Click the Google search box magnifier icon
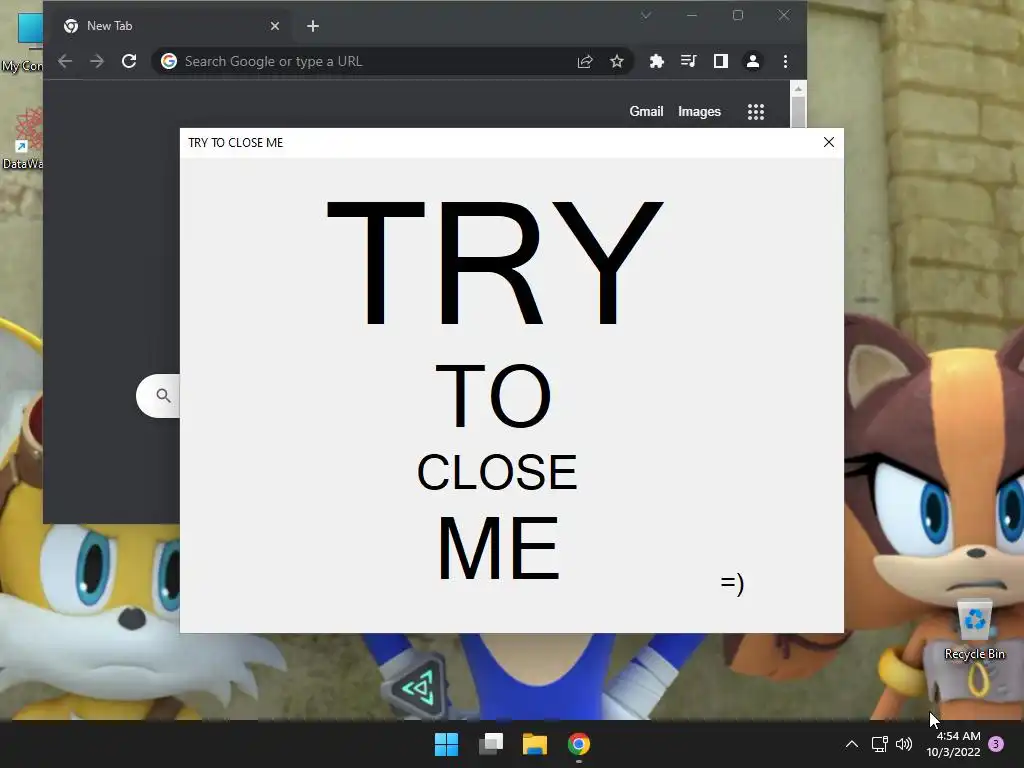 (x=163, y=396)
